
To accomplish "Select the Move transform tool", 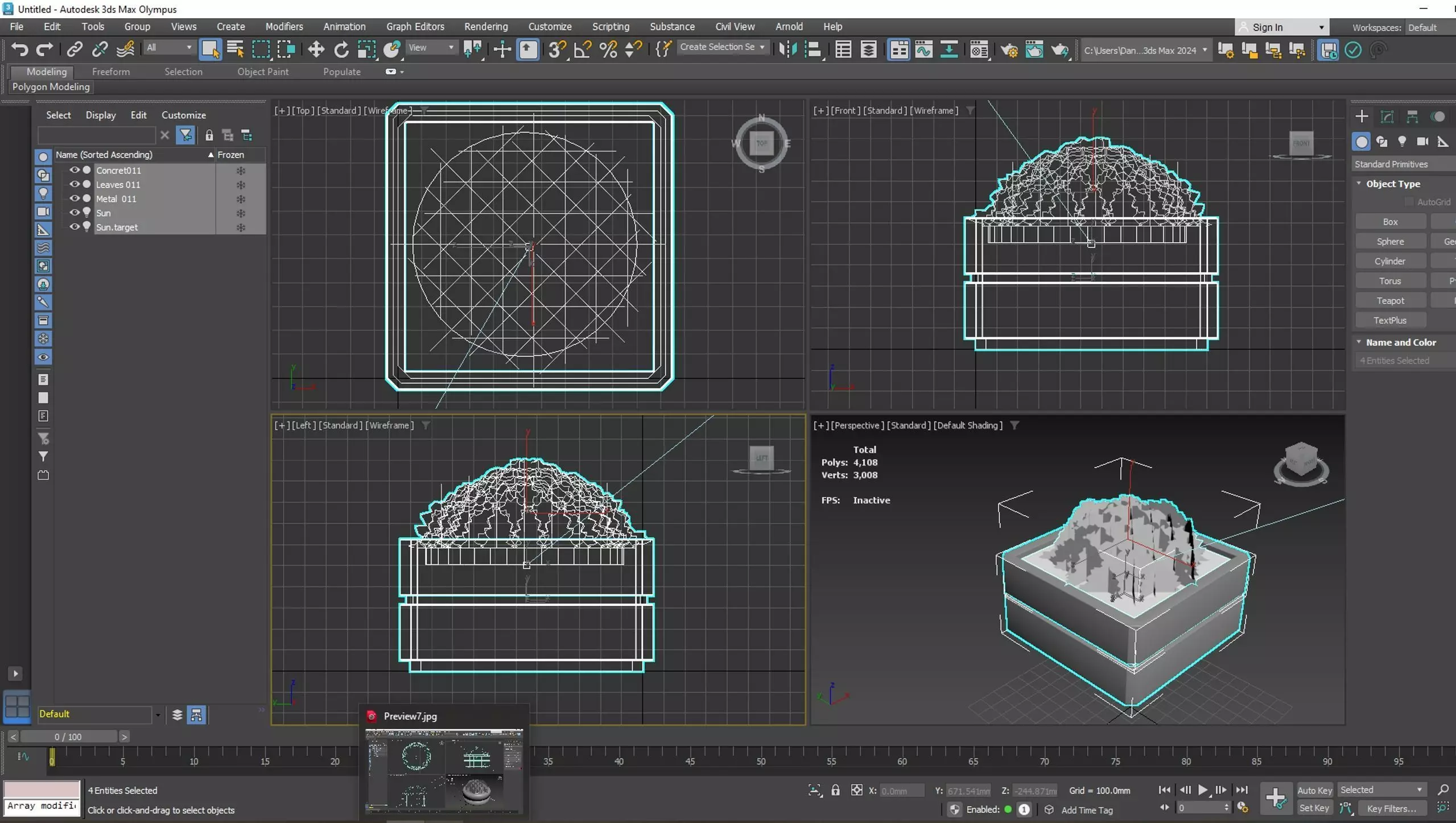I will [316, 50].
